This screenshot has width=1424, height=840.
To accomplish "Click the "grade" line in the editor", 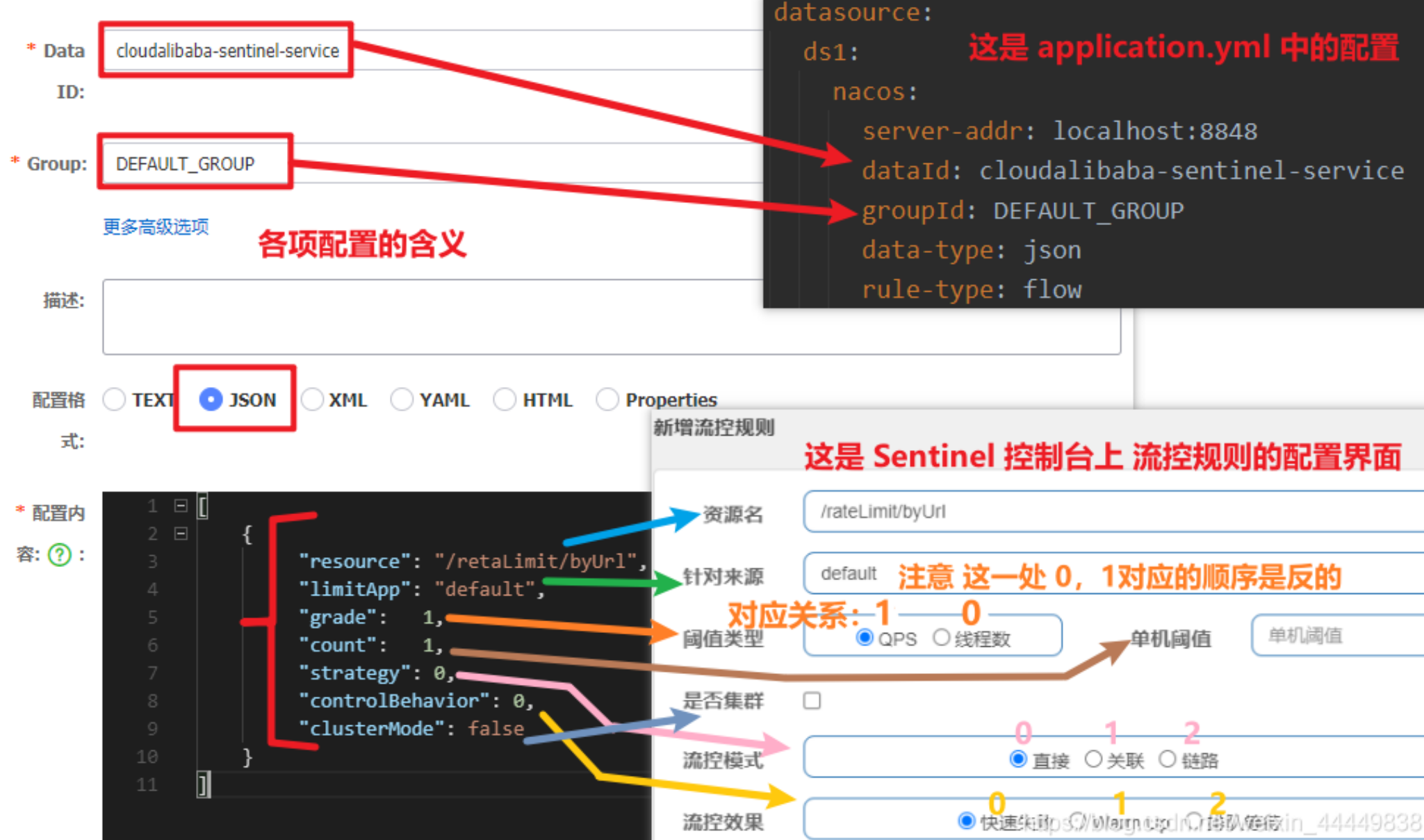I will [370, 617].
